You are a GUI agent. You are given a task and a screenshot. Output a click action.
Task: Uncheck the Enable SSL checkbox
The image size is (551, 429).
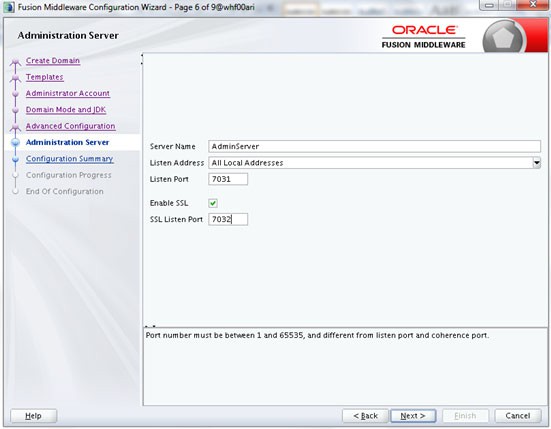[x=213, y=203]
